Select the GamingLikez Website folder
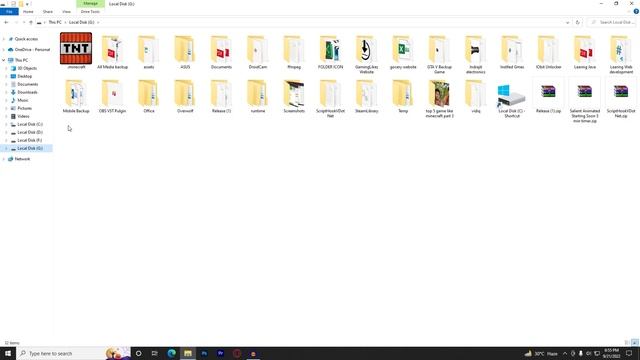The width and height of the screenshot is (640, 360). point(366,54)
